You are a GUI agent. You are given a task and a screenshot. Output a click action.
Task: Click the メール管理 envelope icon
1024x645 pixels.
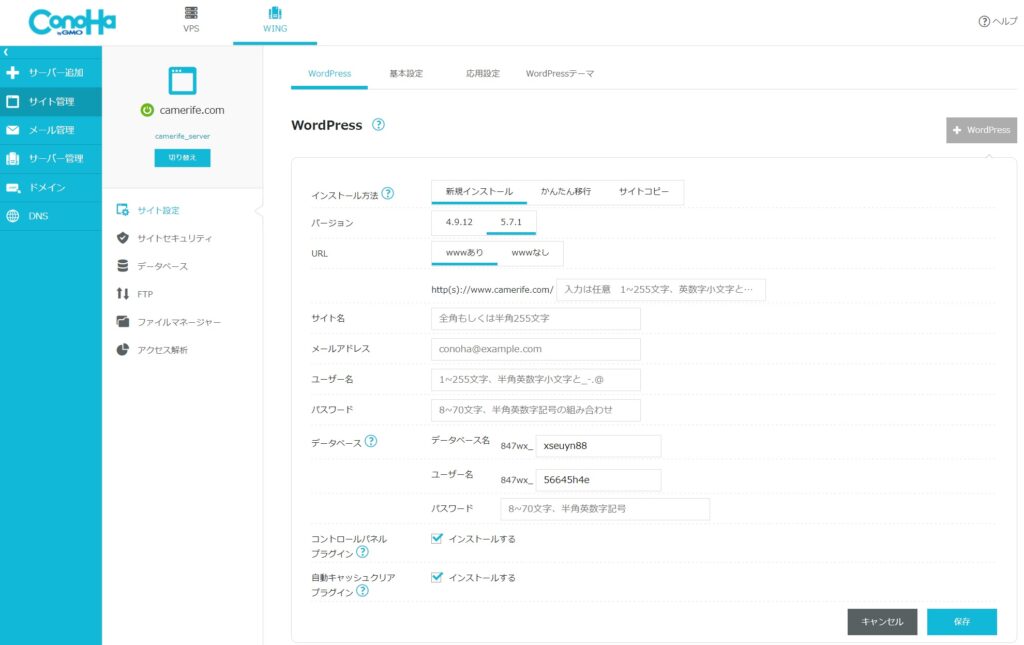pos(12,130)
